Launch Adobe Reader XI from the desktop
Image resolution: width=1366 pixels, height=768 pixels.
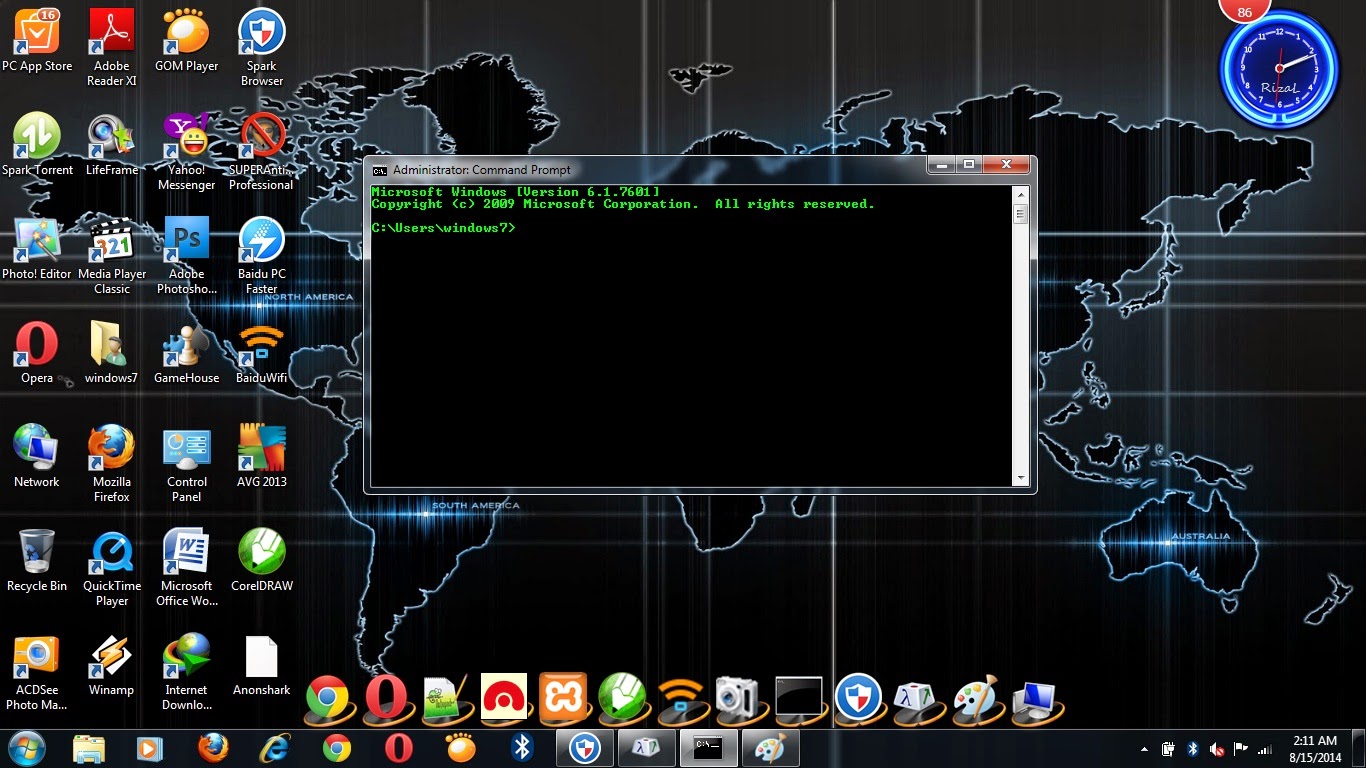pyautogui.click(x=112, y=48)
